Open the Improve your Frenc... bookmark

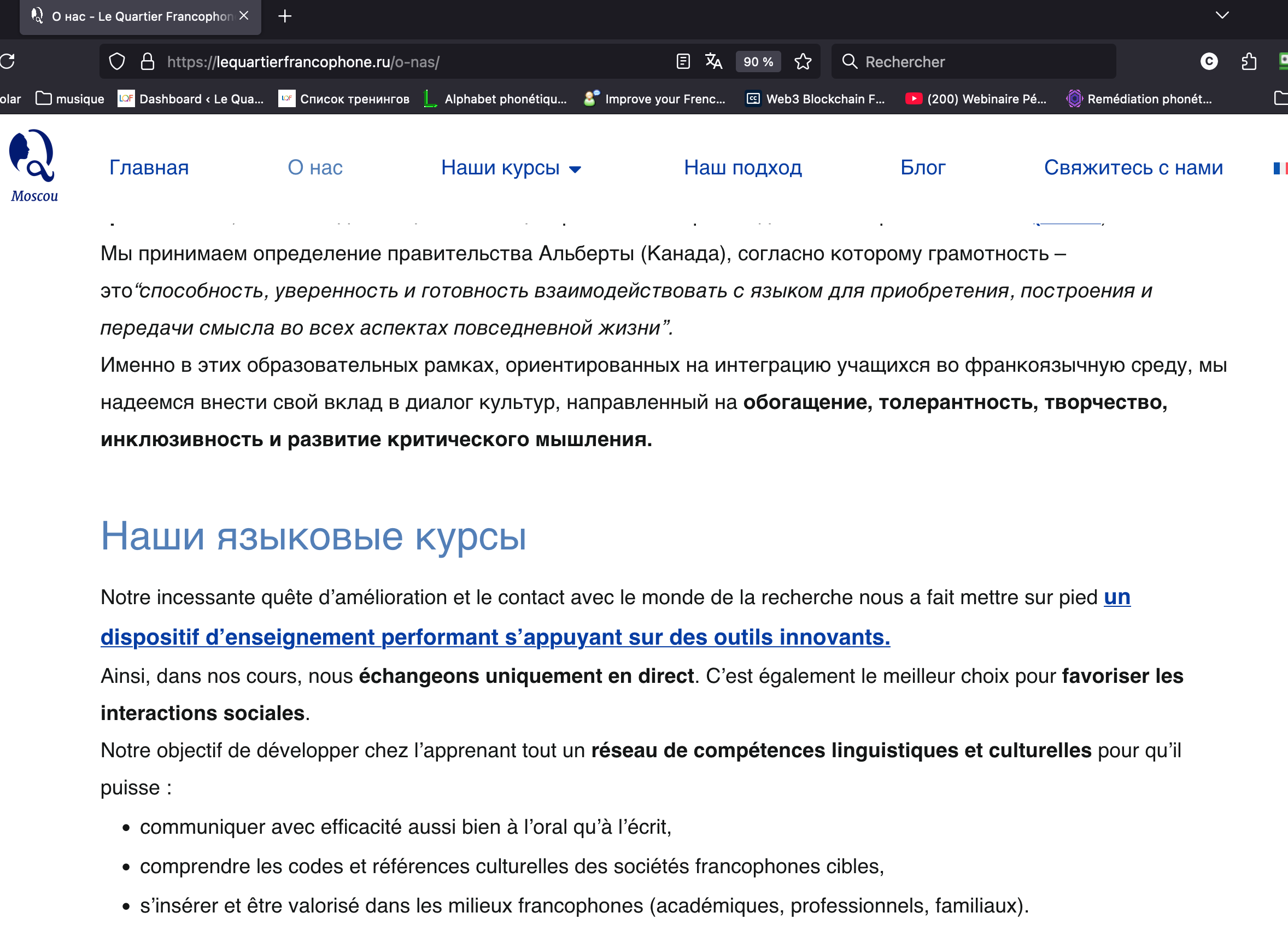(x=655, y=99)
